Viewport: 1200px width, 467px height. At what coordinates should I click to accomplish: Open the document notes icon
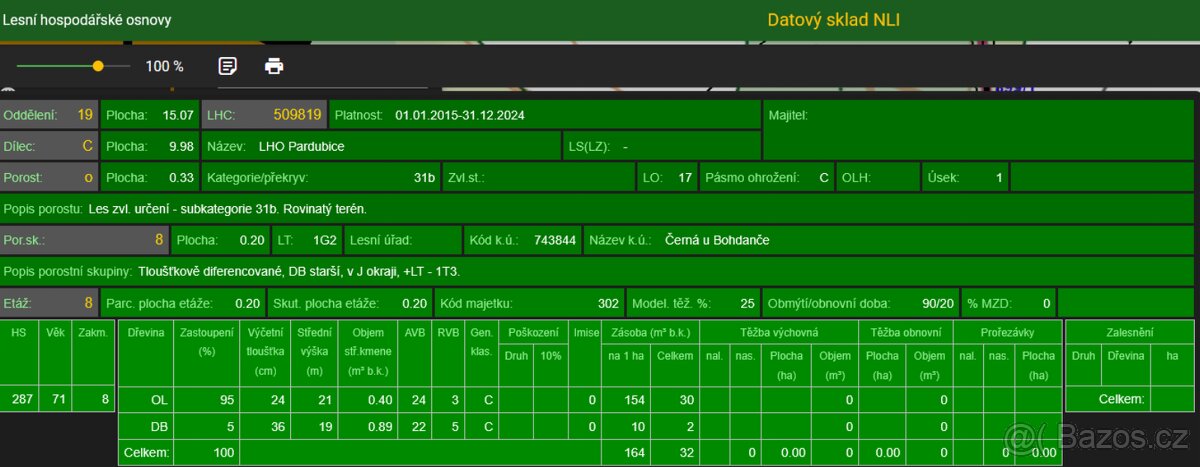228,66
